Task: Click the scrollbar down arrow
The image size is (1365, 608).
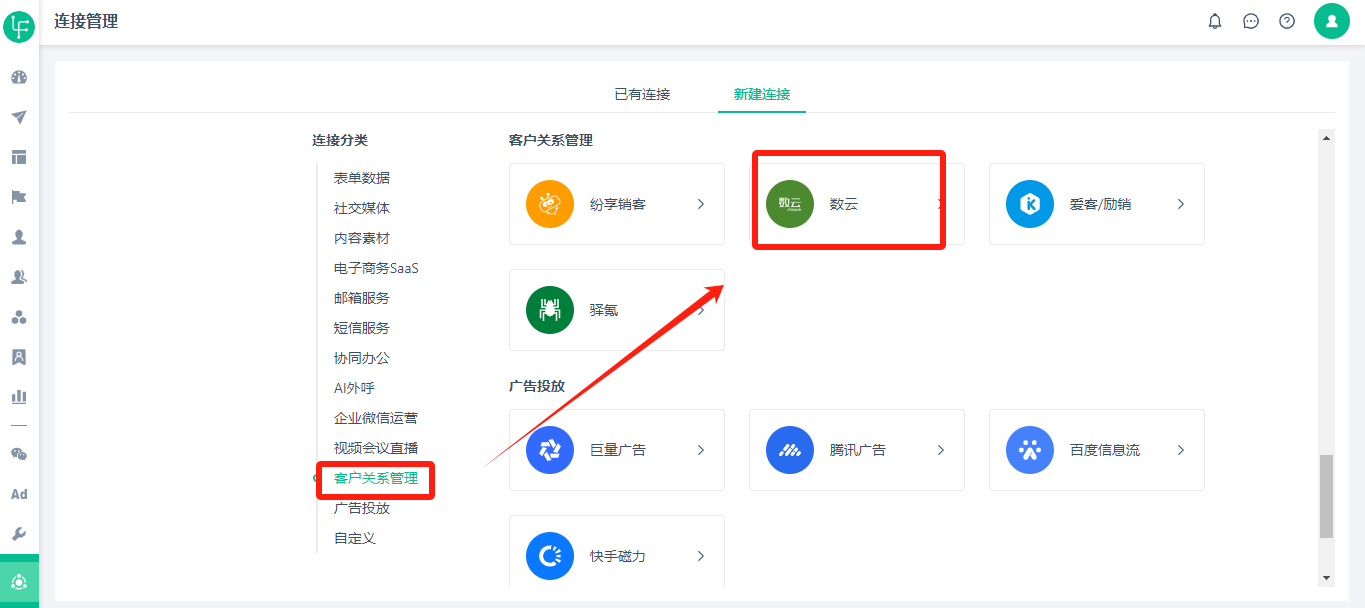Action: [x=1326, y=578]
